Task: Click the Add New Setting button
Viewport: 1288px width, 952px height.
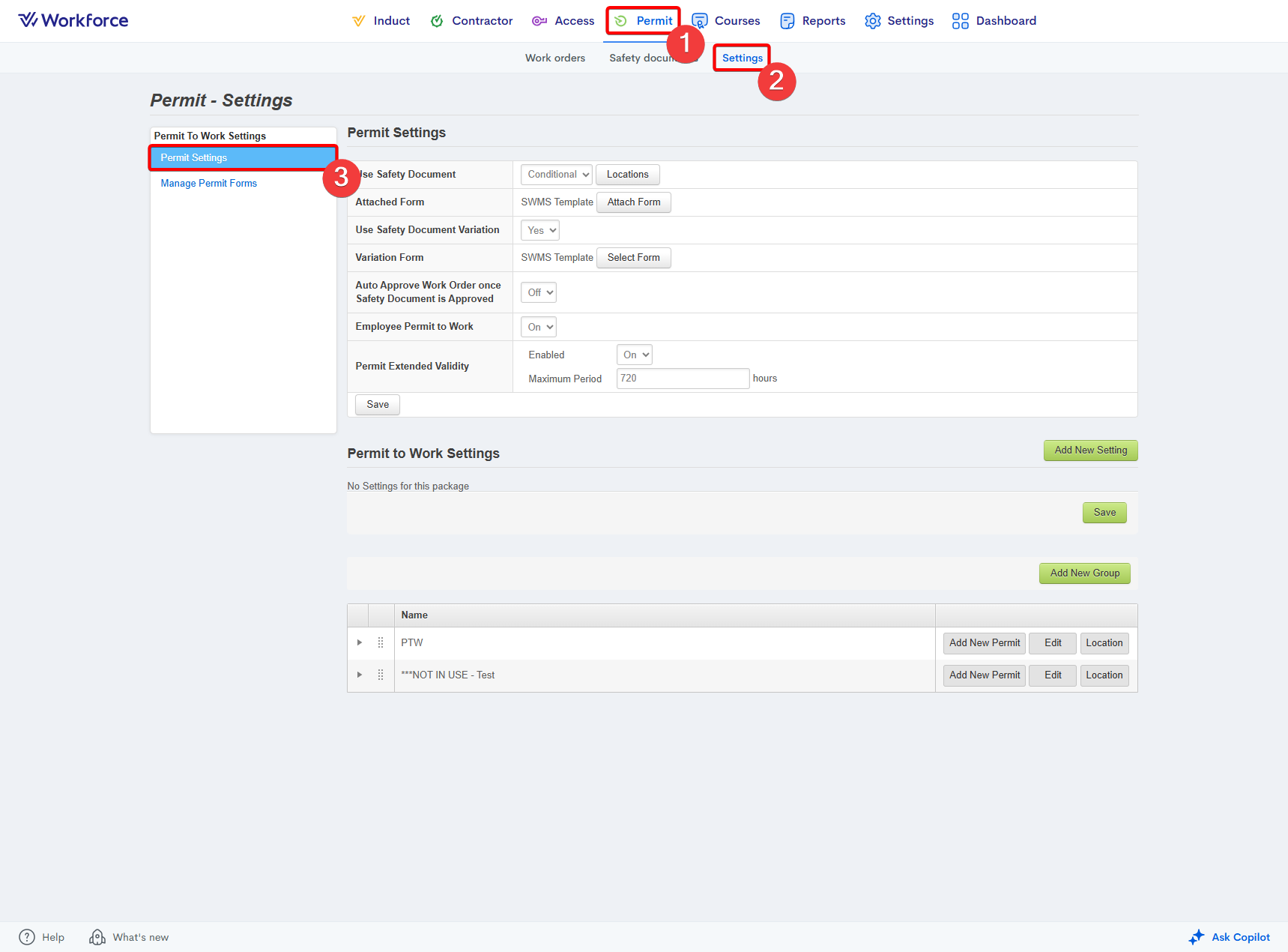Action: point(1090,450)
